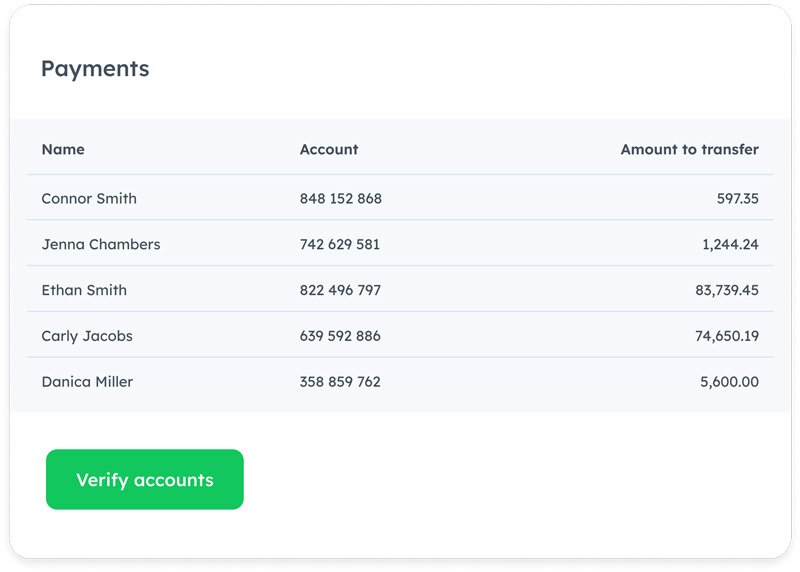Select the Ethan Smith name cell
800x572 pixels.
click(84, 290)
